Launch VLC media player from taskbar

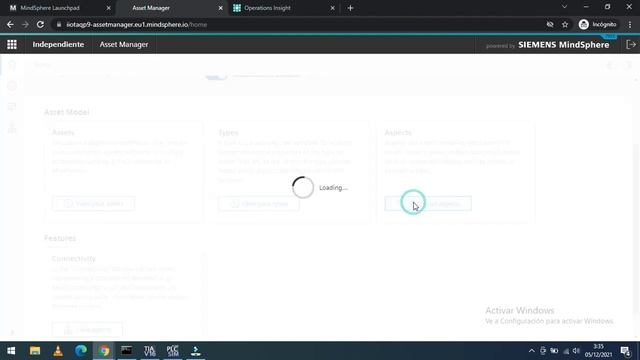coord(58,351)
